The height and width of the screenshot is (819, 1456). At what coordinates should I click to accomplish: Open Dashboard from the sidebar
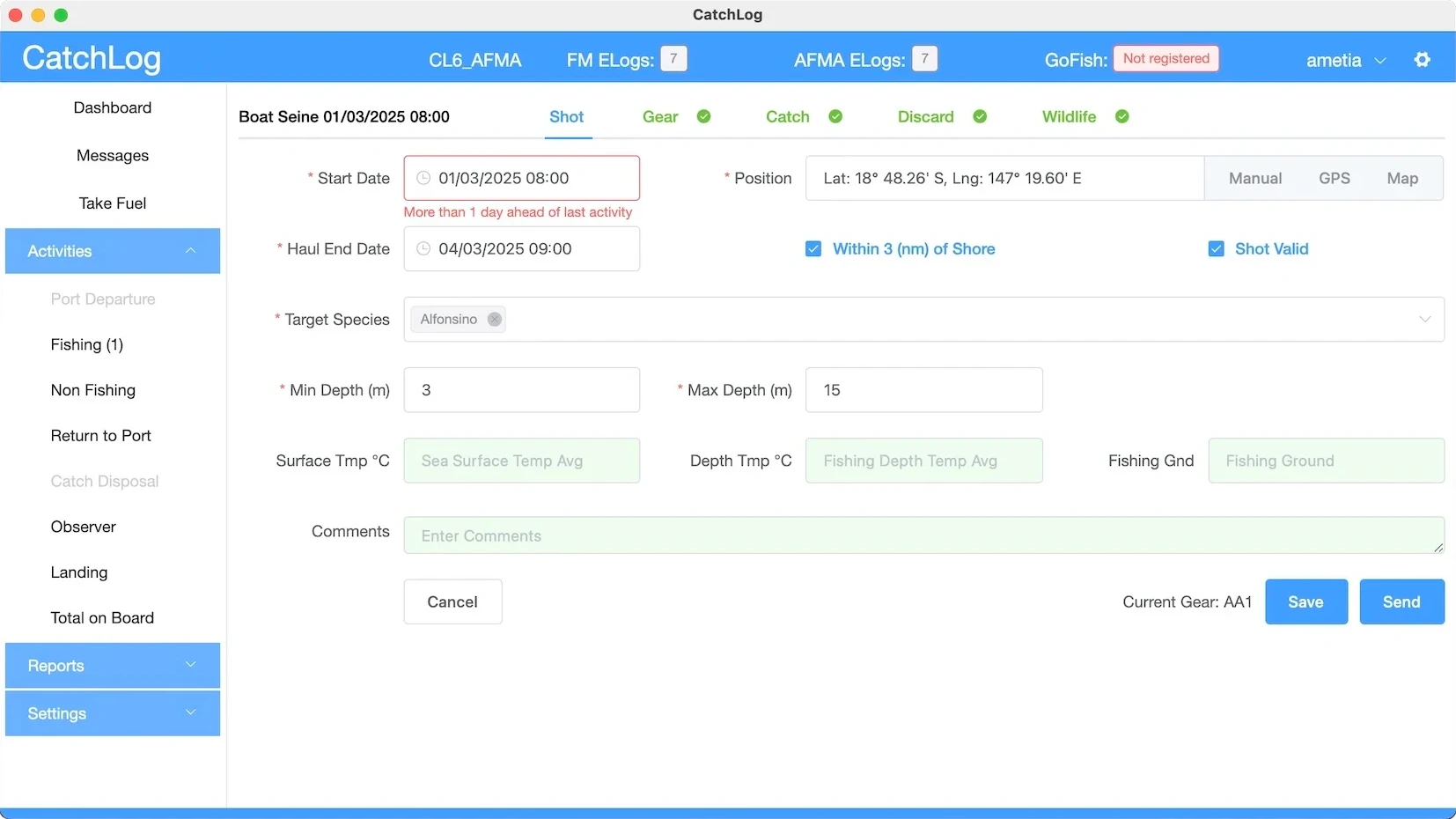[x=113, y=107]
